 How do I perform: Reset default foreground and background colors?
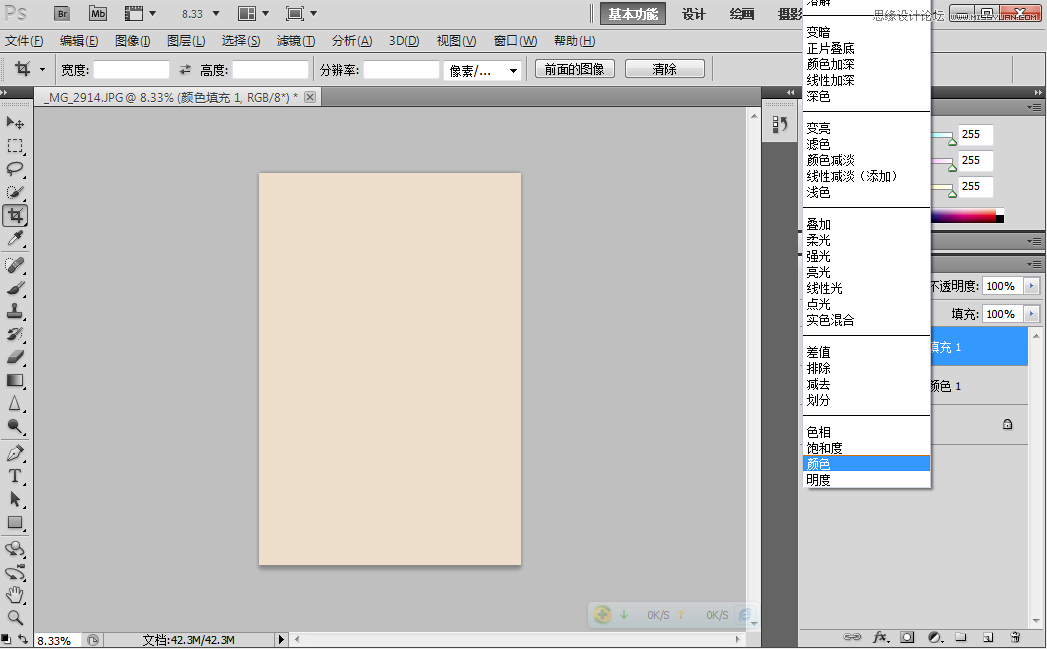[6, 639]
